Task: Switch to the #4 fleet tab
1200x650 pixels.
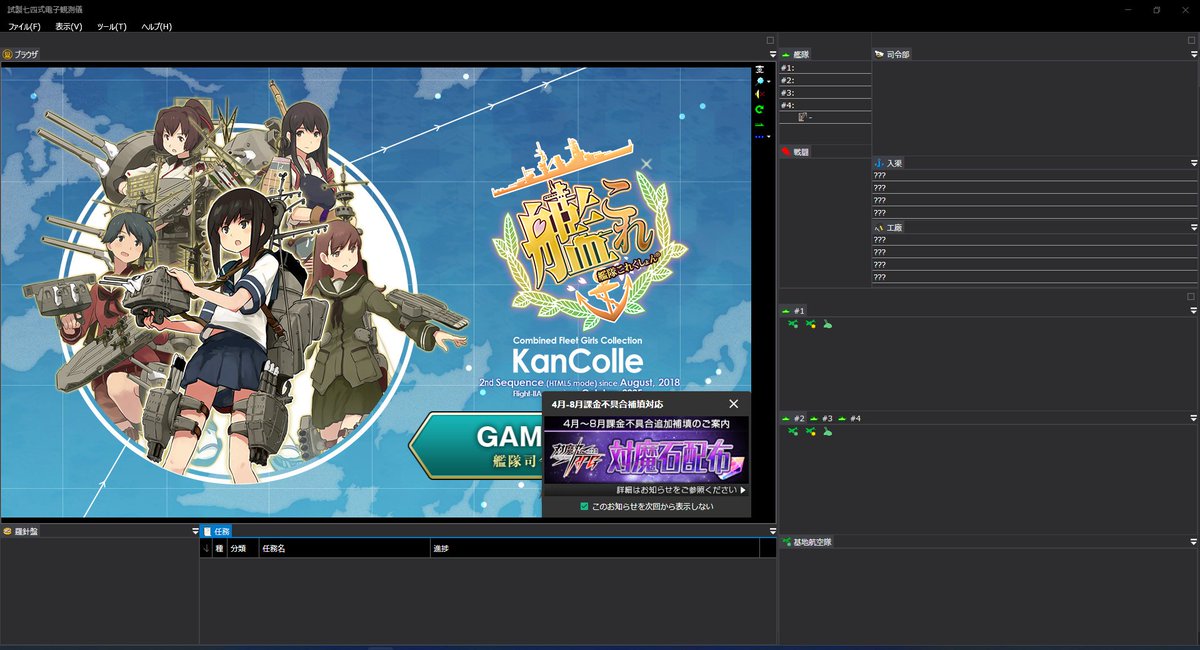Action: pyautogui.click(x=850, y=418)
